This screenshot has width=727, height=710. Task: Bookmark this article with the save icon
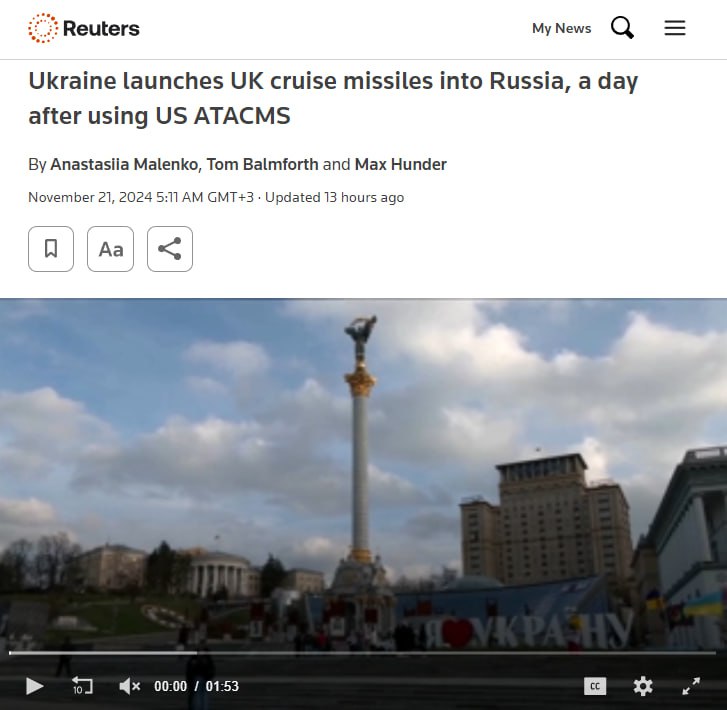point(51,249)
